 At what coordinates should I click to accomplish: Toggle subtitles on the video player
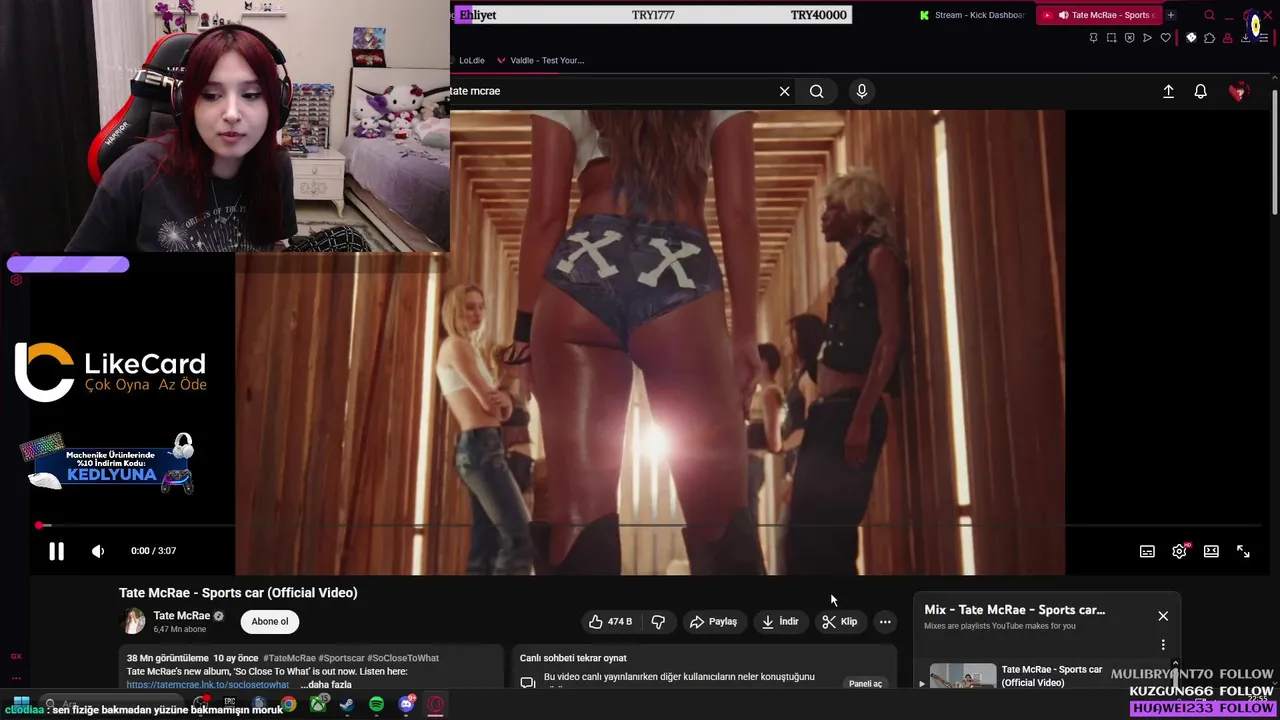[x=1147, y=551]
